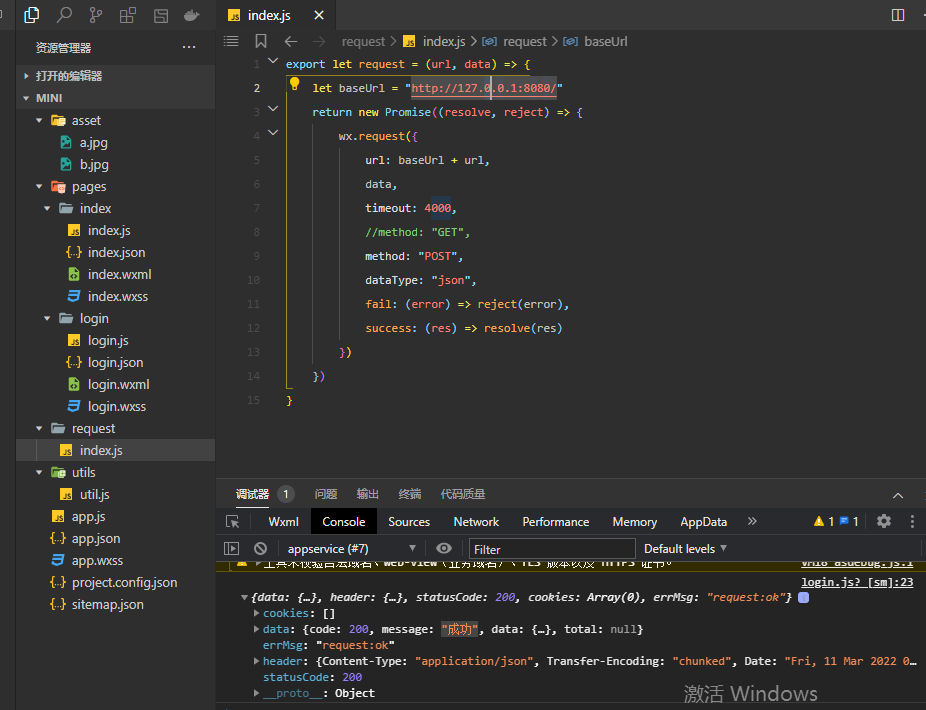Switch to the Network tab
The image size is (926, 710).
[476, 521]
